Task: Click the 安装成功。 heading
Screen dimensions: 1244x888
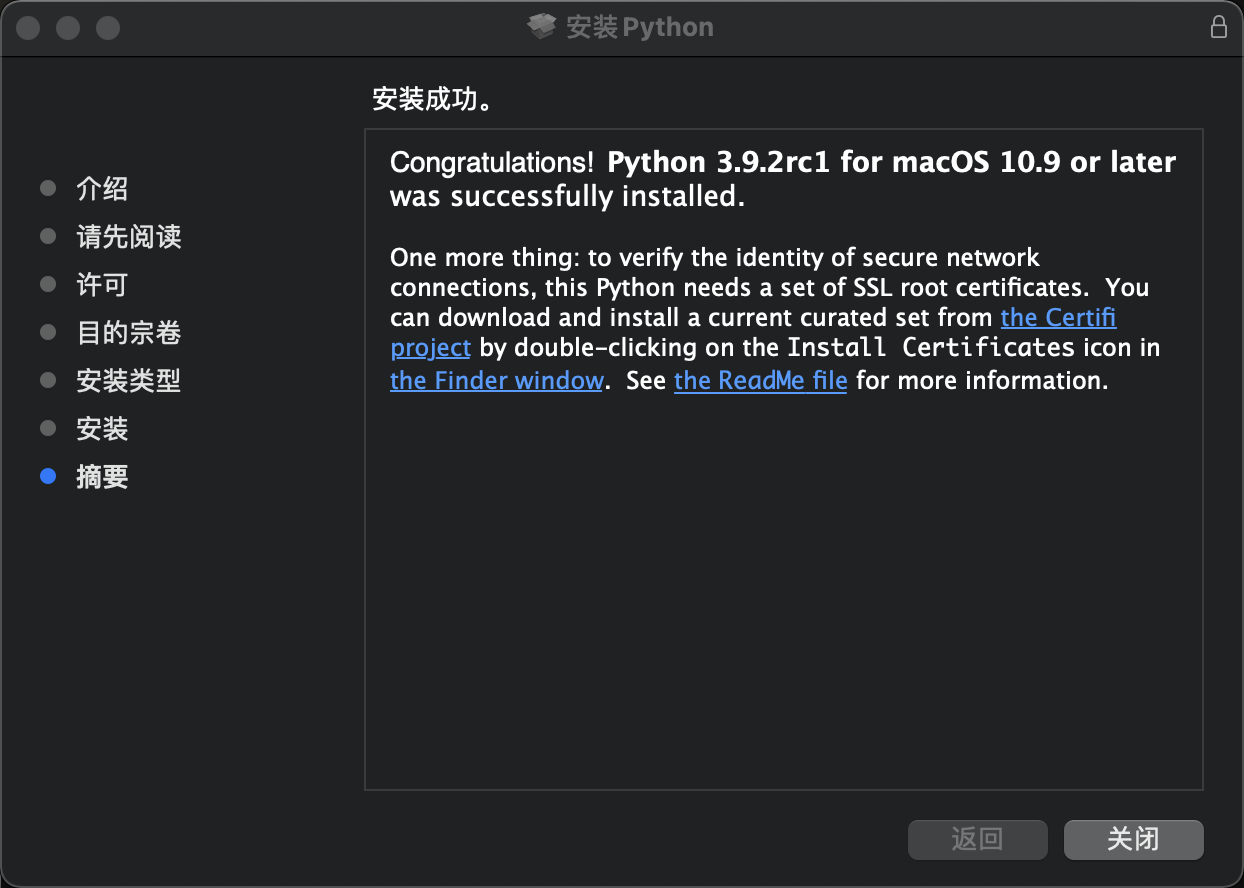Action: [x=436, y=100]
